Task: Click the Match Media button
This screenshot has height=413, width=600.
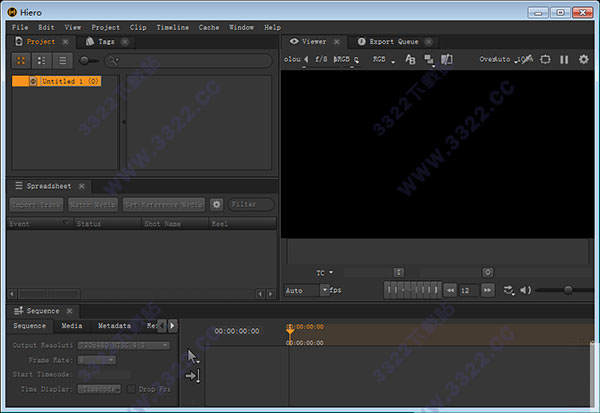Action: (x=93, y=204)
